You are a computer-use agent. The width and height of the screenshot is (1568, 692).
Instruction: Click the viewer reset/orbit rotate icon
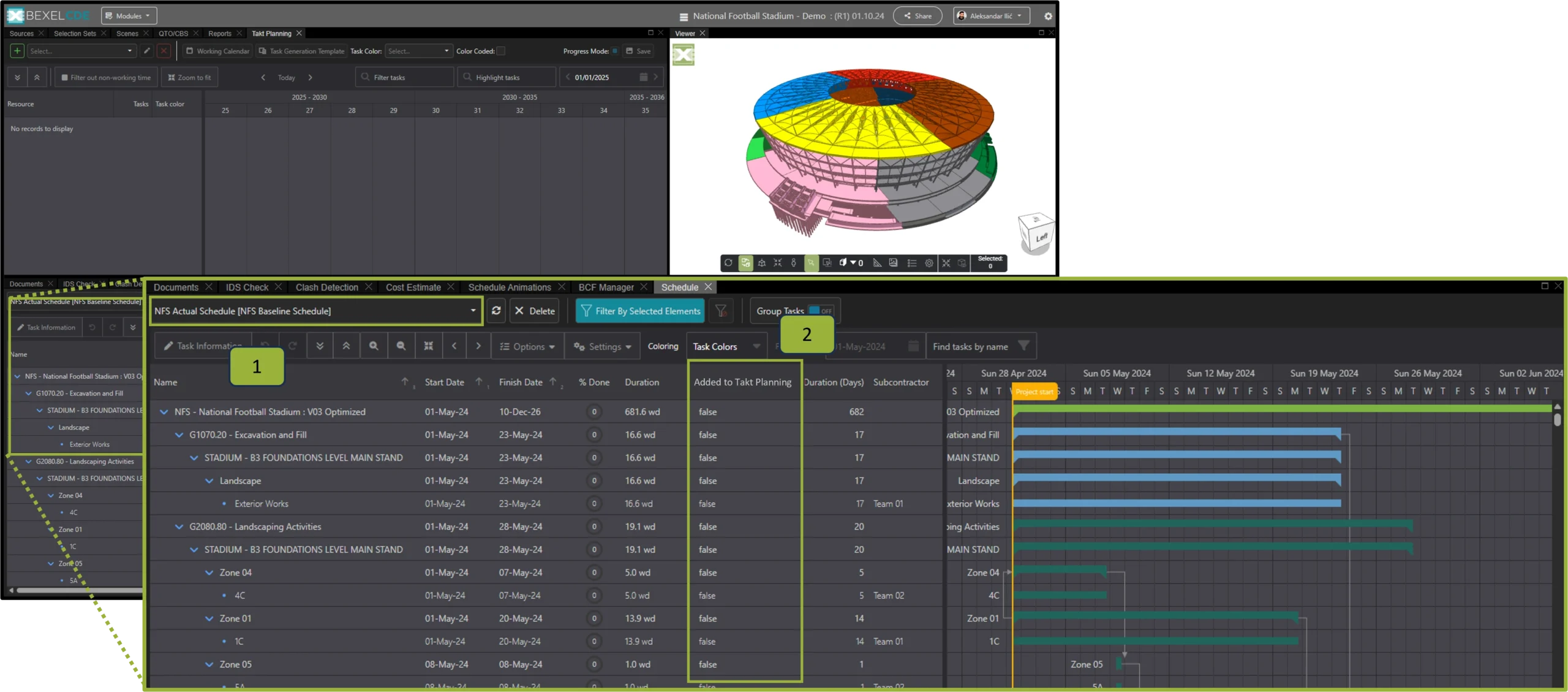pos(728,263)
